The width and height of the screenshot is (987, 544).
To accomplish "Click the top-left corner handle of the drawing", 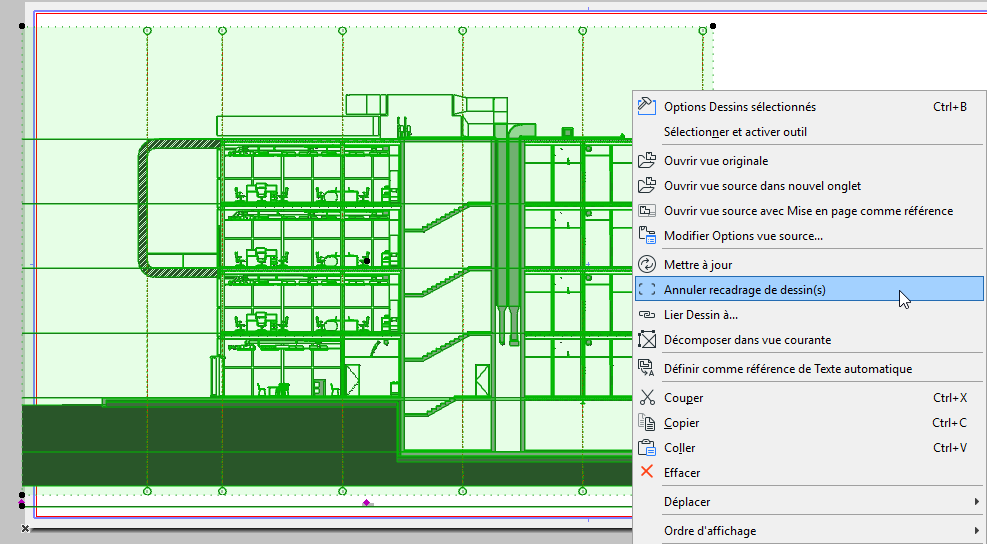I will tap(24, 26).
